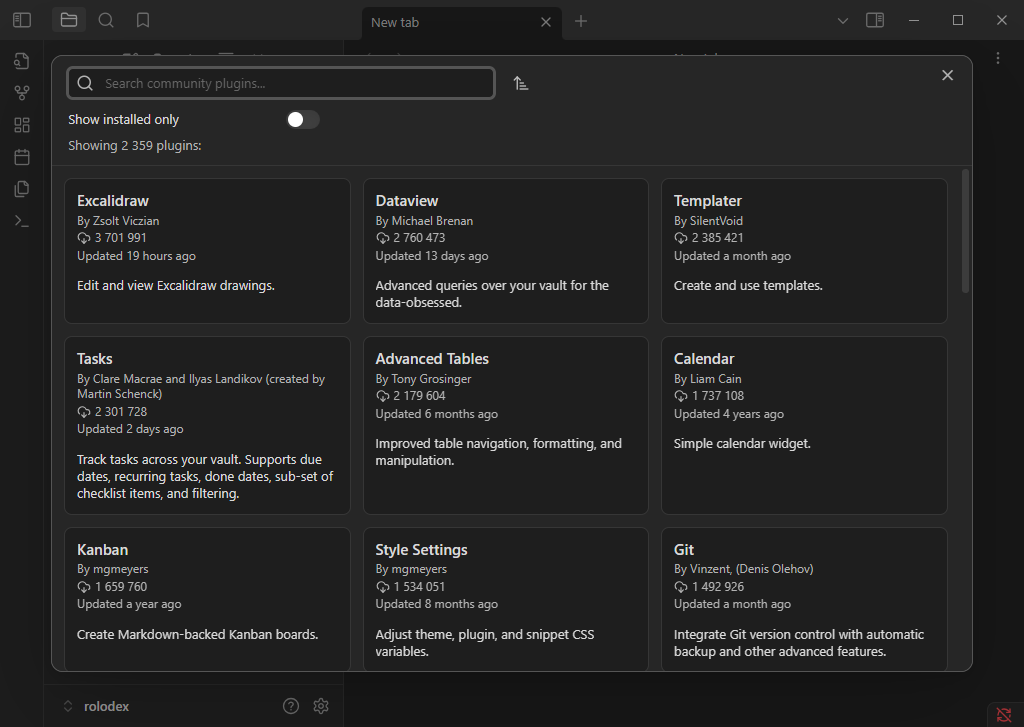Click the "1 737 108" download count
Screen dimensions: 1024x727
pyautogui.click(x=718, y=396)
